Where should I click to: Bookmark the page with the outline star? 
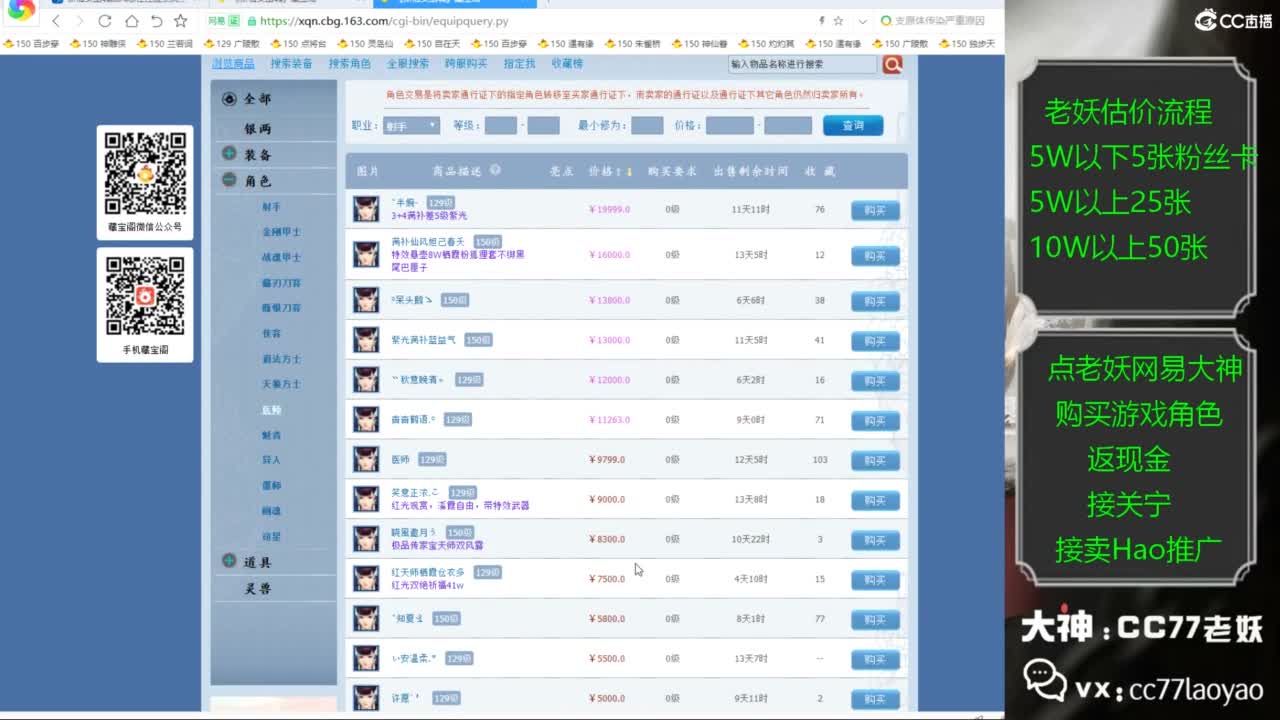click(x=180, y=21)
